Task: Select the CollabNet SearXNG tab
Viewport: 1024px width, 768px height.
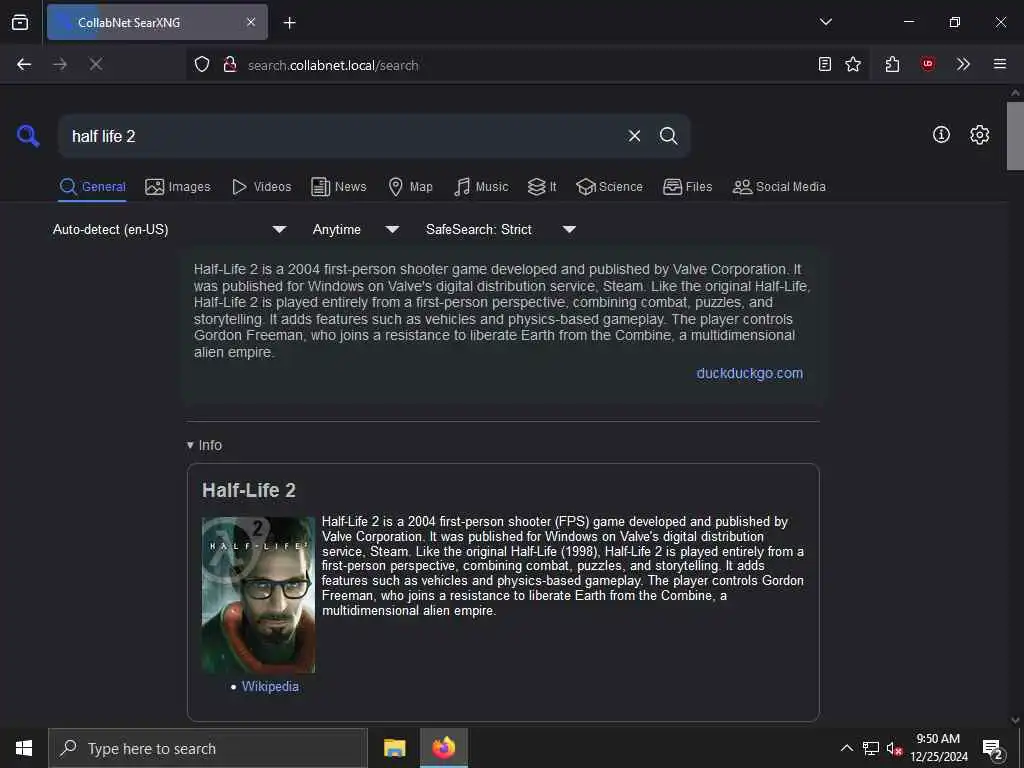Action: tap(157, 22)
